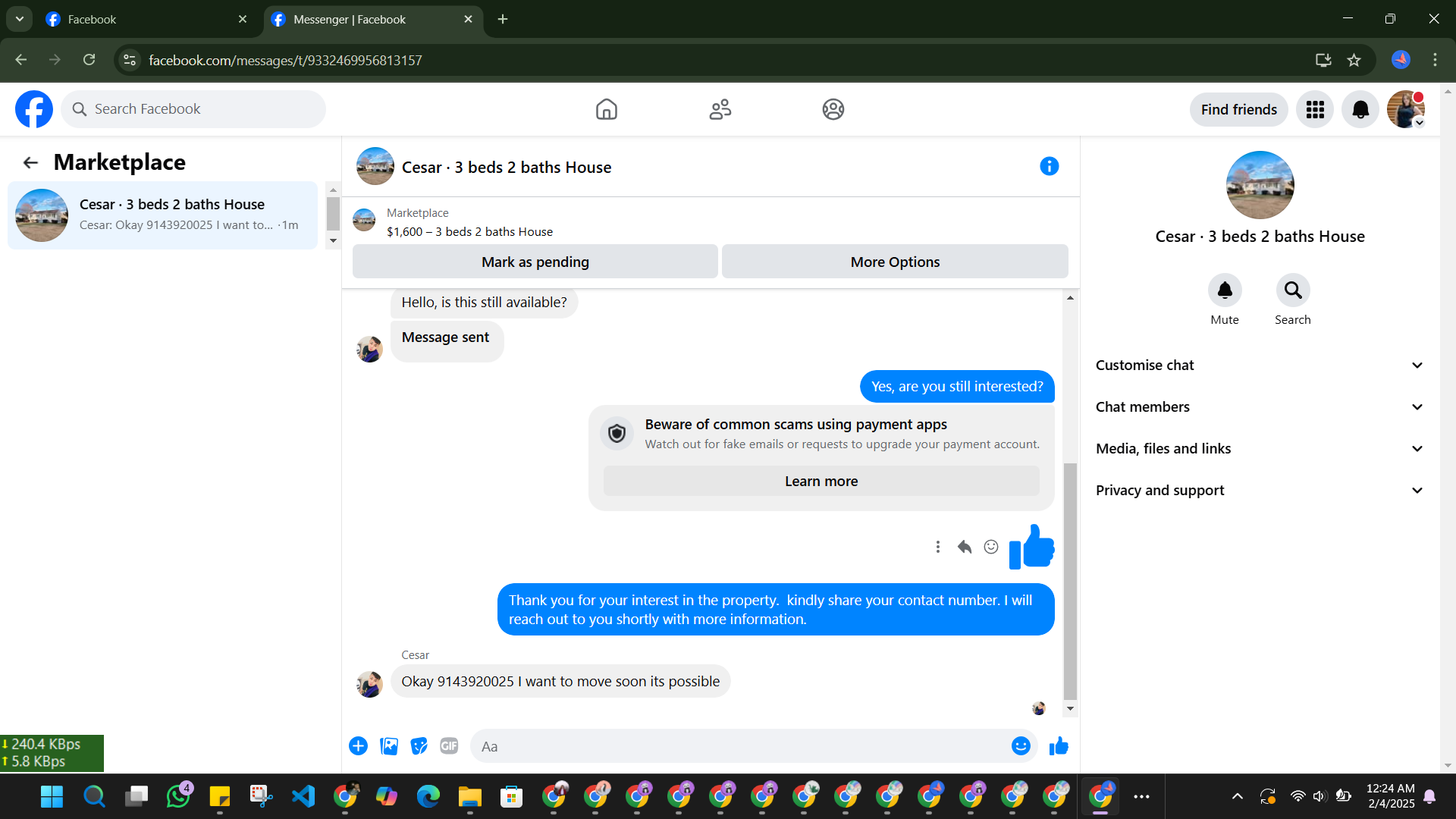Open Facebook home via the logo
The width and height of the screenshot is (1456, 819).
tap(34, 109)
